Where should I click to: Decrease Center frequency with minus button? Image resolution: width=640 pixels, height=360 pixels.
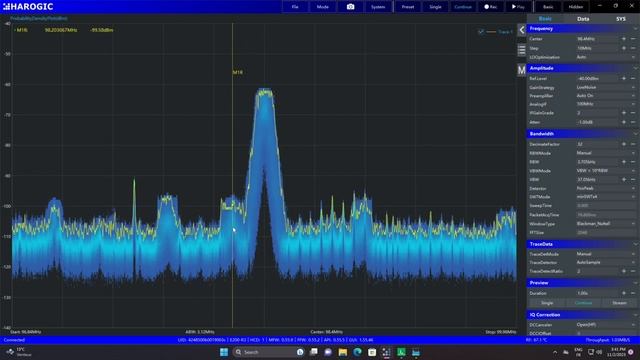tap(633, 39)
